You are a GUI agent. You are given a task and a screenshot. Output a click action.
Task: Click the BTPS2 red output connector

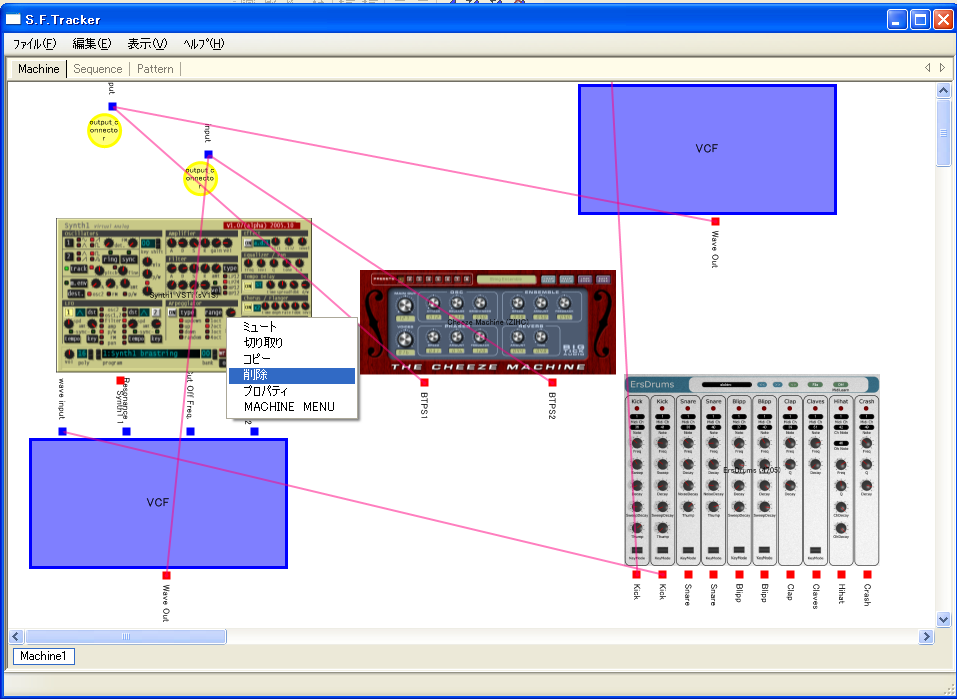552,383
